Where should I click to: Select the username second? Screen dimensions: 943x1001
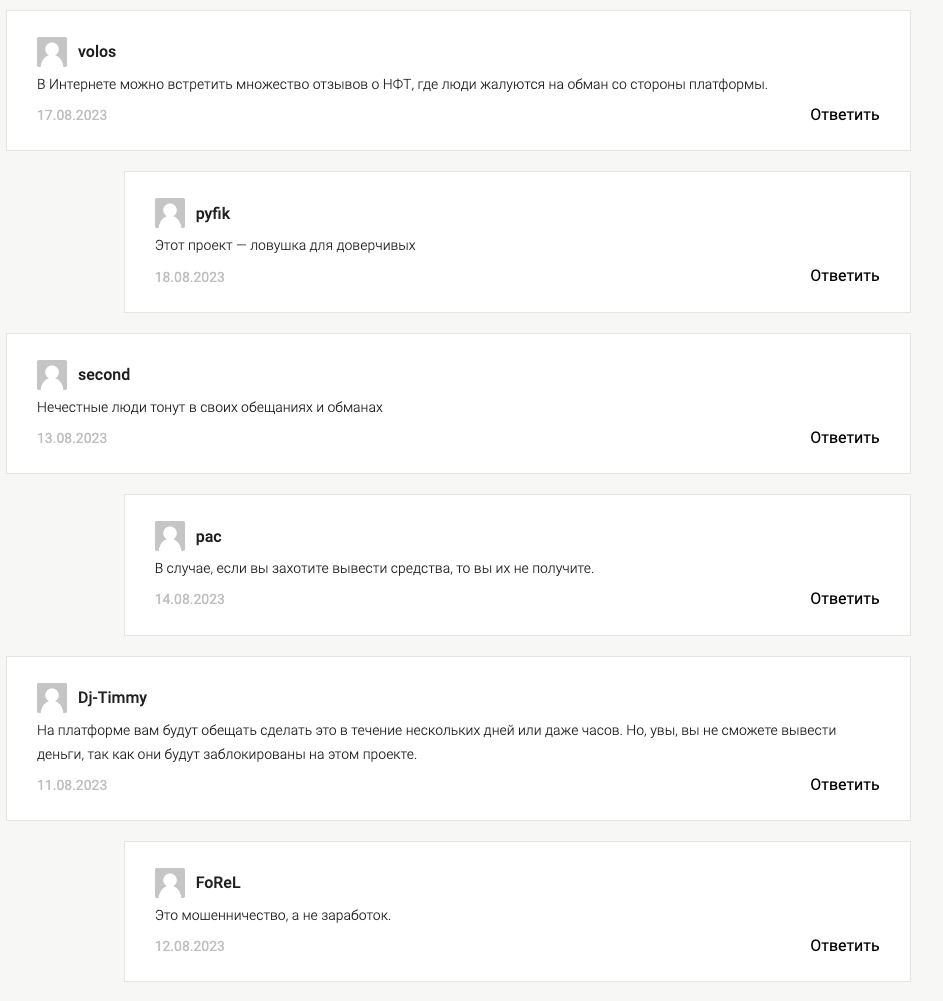pyautogui.click(x=104, y=375)
